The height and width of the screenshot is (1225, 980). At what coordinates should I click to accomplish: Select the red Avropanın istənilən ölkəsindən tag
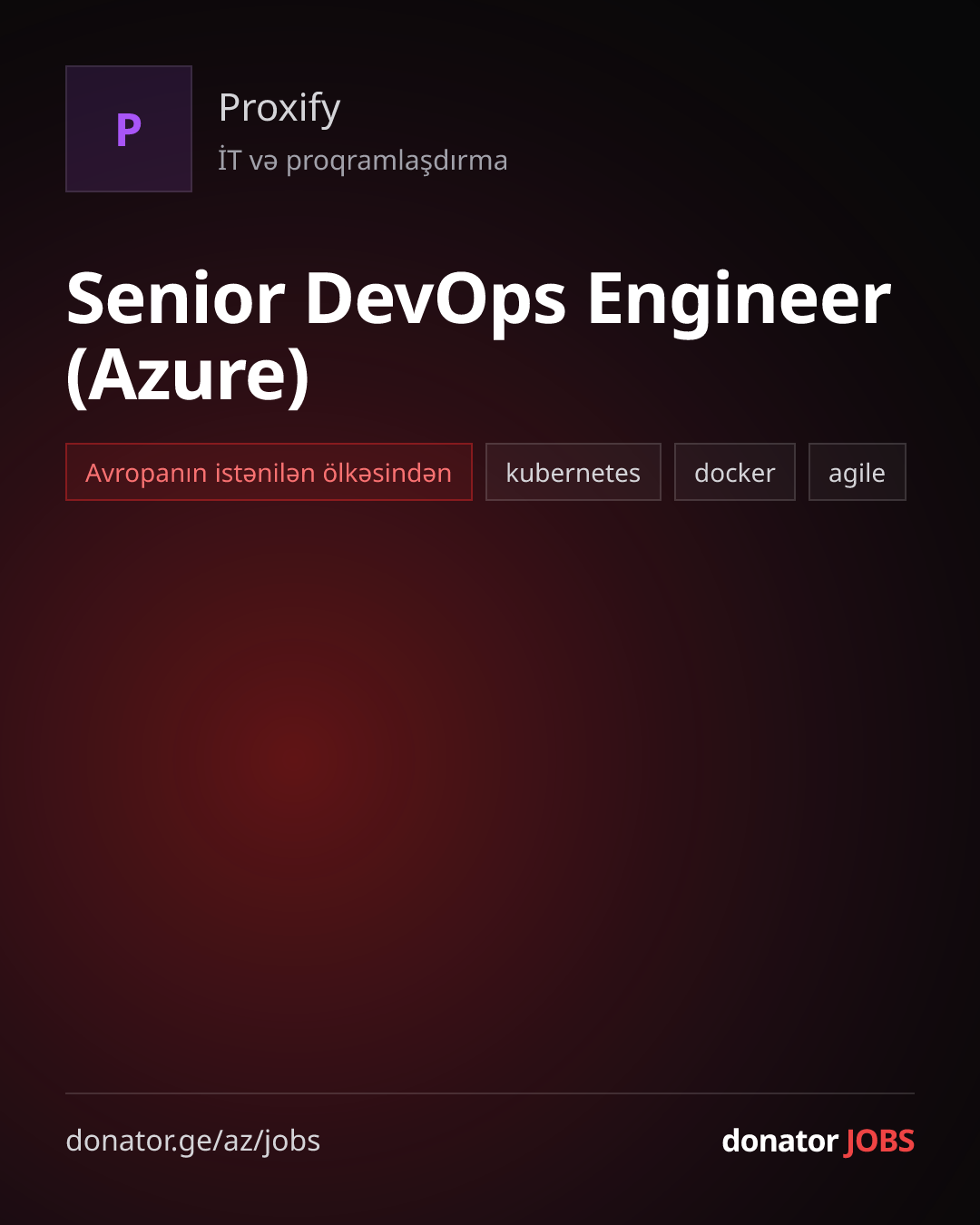coord(269,472)
